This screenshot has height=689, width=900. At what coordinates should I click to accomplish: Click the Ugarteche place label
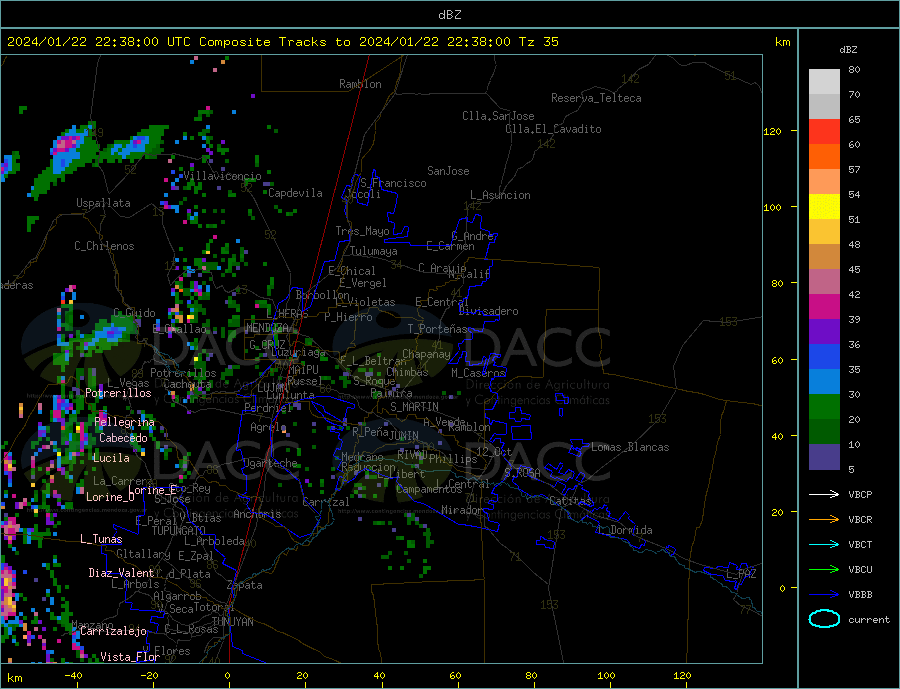click(270, 463)
